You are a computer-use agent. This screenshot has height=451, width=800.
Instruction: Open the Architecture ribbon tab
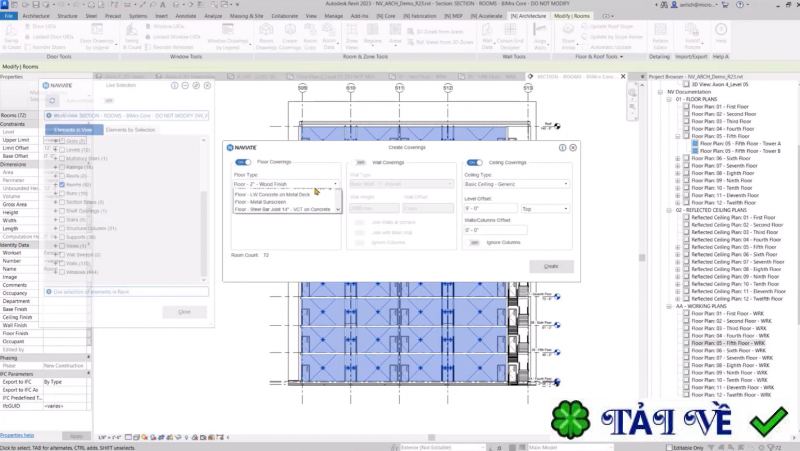[36, 16]
